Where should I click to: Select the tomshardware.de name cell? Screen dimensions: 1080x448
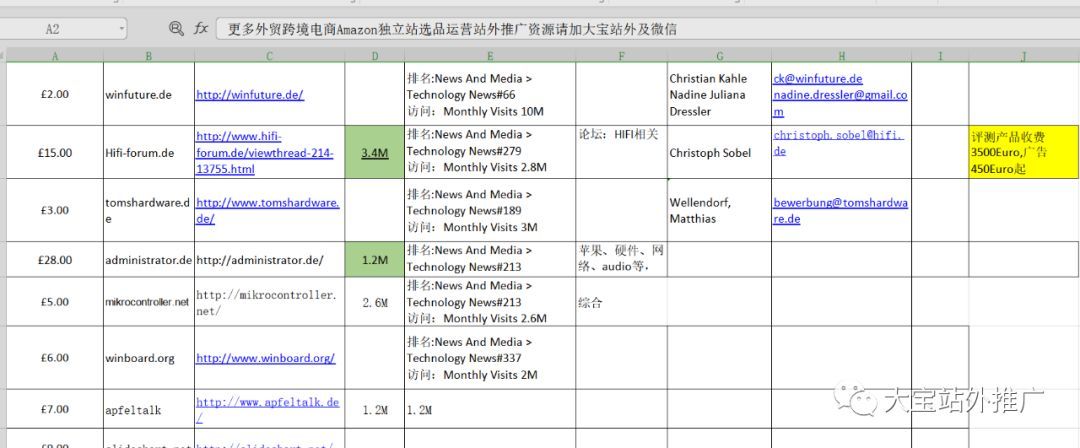(x=149, y=210)
